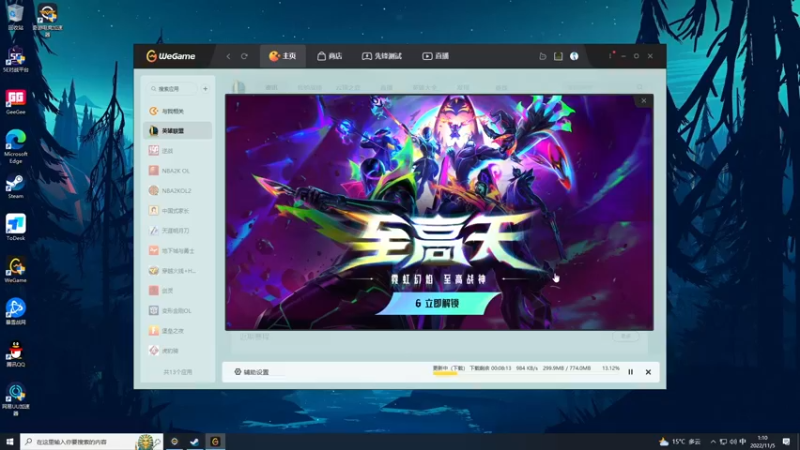Viewport: 800px width, 450px height.
Task: Refresh the page with the reload icon
Action: [x=244, y=56]
